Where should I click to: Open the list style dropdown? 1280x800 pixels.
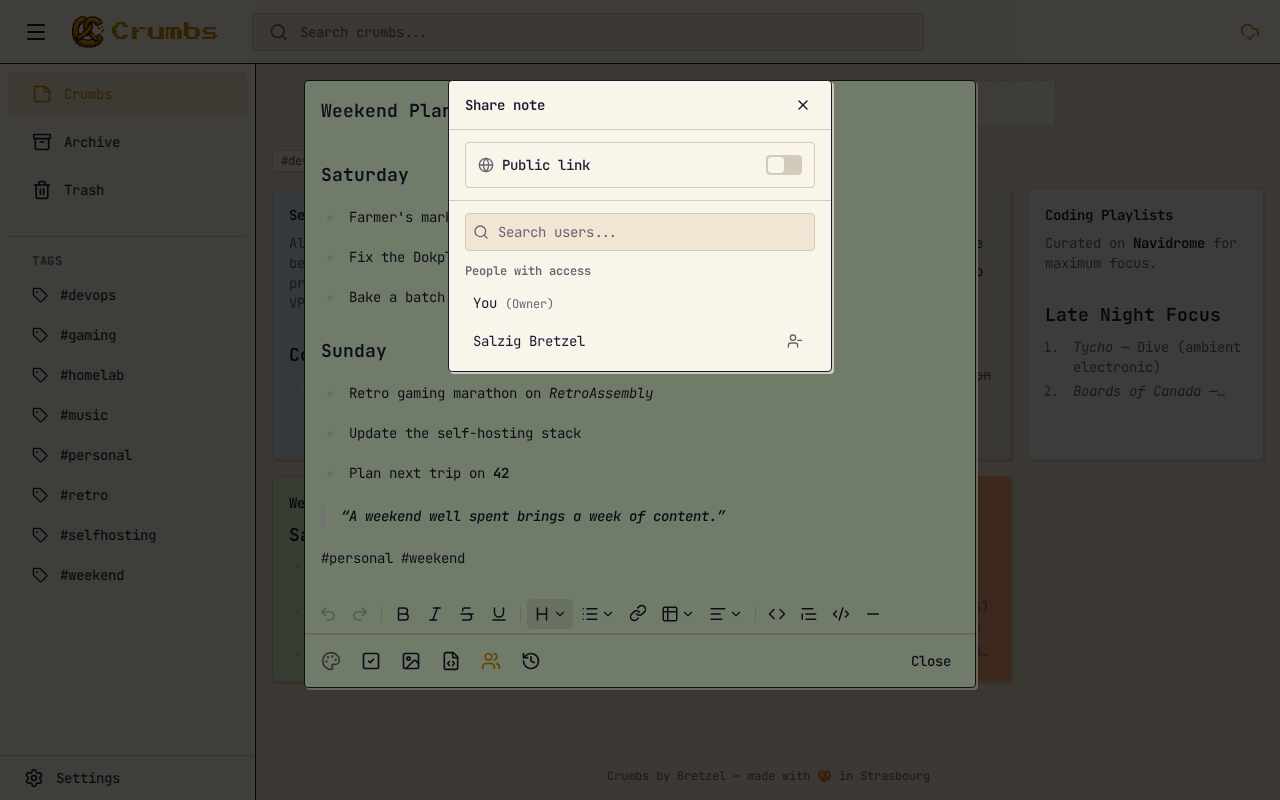point(598,614)
